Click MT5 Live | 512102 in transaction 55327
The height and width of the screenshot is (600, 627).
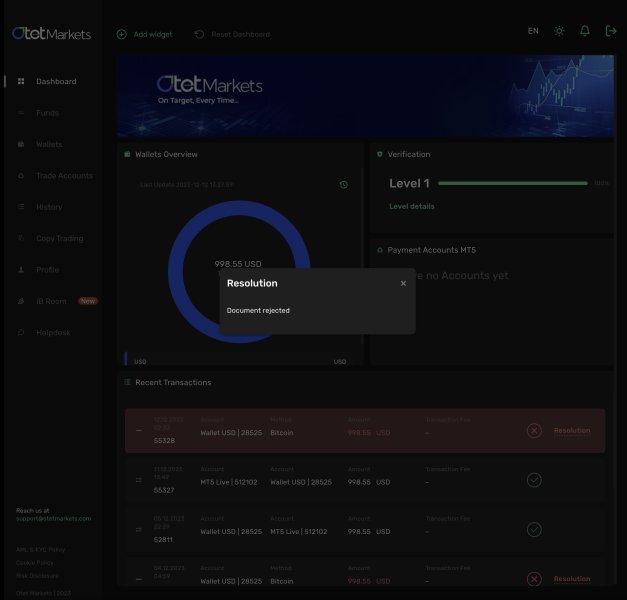[x=229, y=482]
